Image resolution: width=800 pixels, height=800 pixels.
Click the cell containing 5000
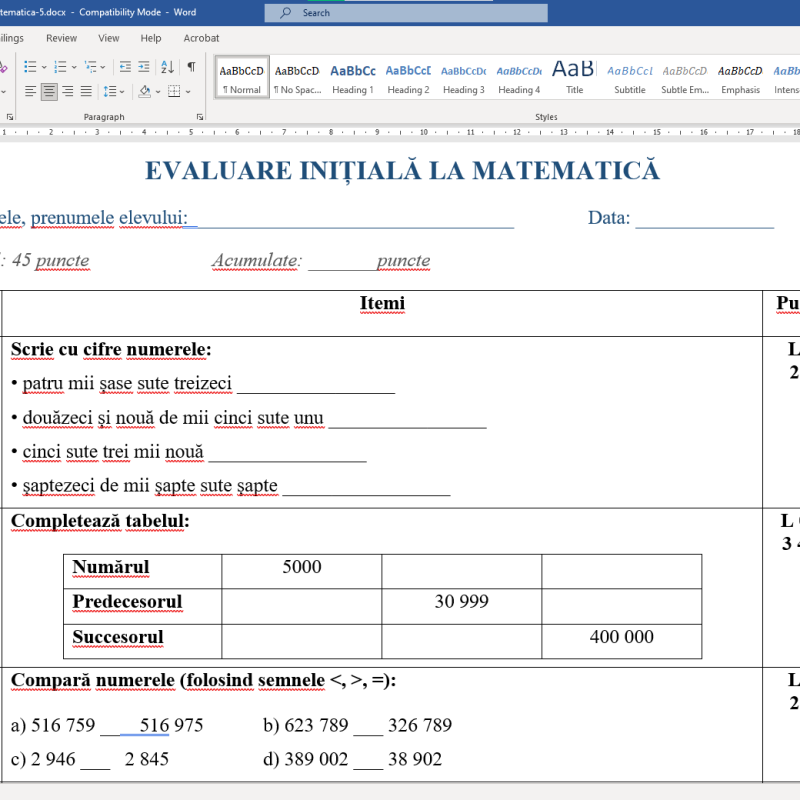(x=302, y=571)
